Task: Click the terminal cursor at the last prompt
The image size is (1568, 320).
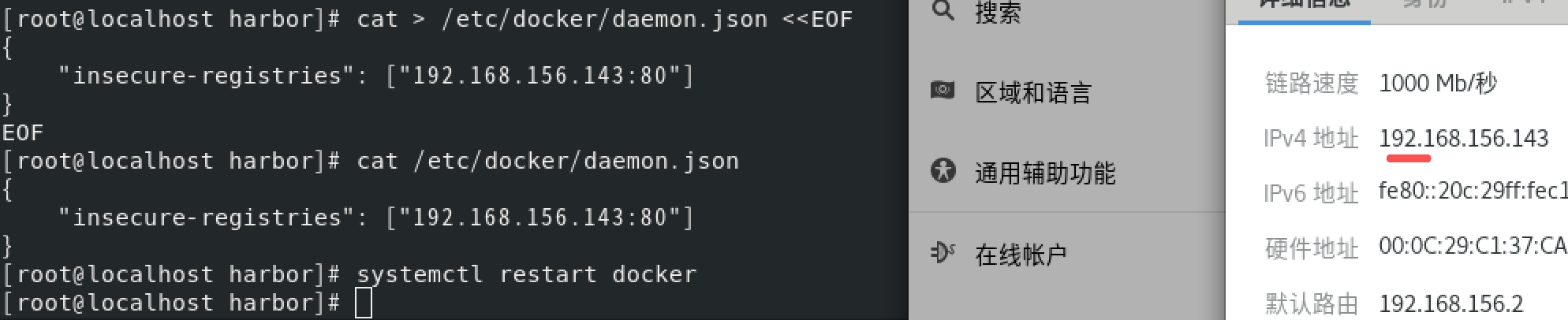Action: click(x=363, y=303)
